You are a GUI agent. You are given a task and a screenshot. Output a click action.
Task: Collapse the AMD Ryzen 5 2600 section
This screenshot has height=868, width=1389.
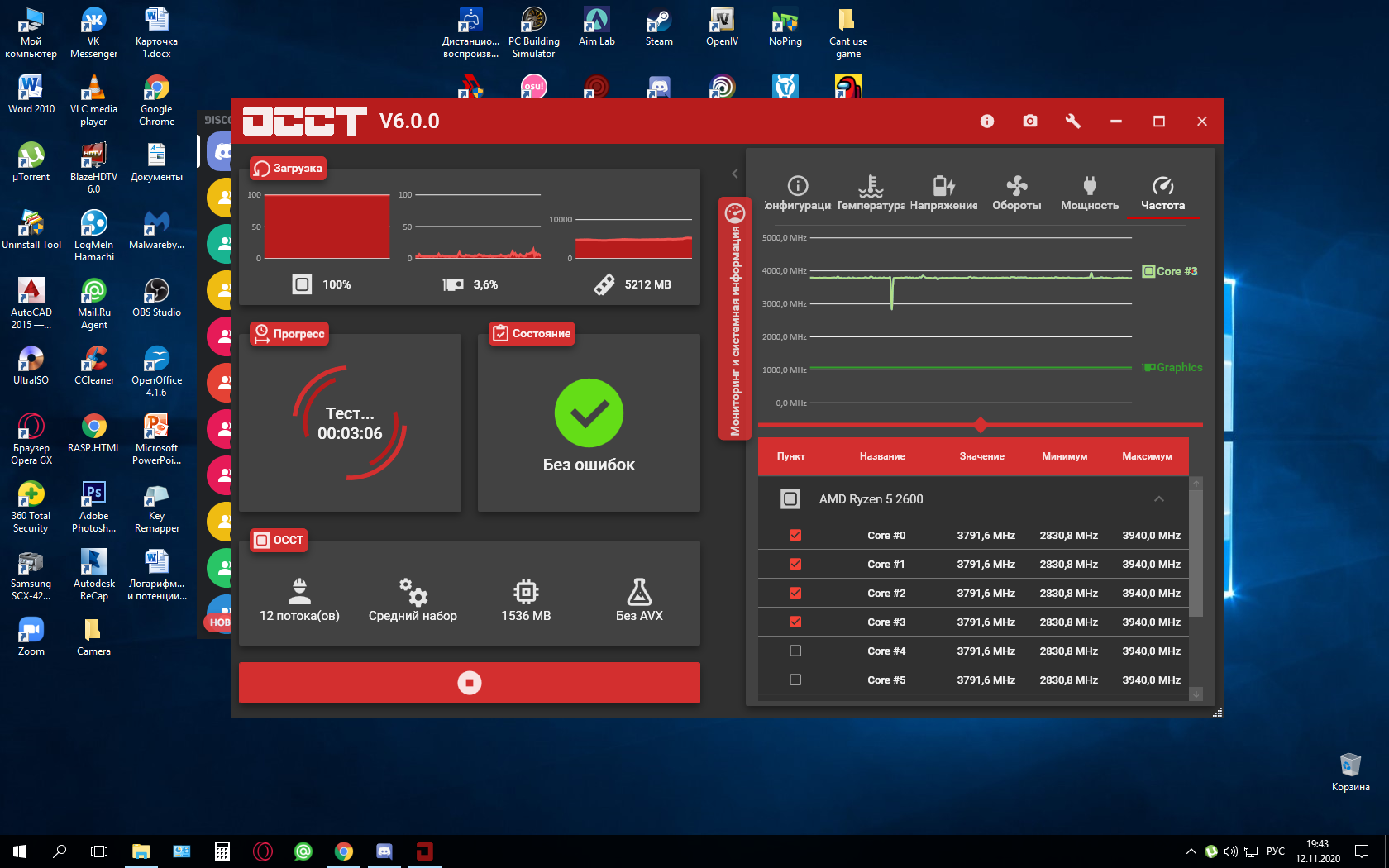click(1159, 498)
